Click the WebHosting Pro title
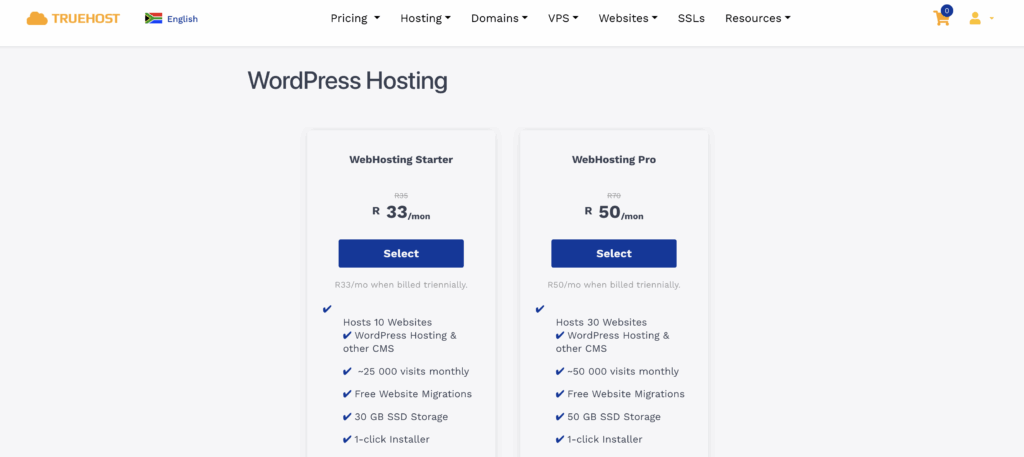Screen dimensions: 1024x457 (x=614, y=159)
